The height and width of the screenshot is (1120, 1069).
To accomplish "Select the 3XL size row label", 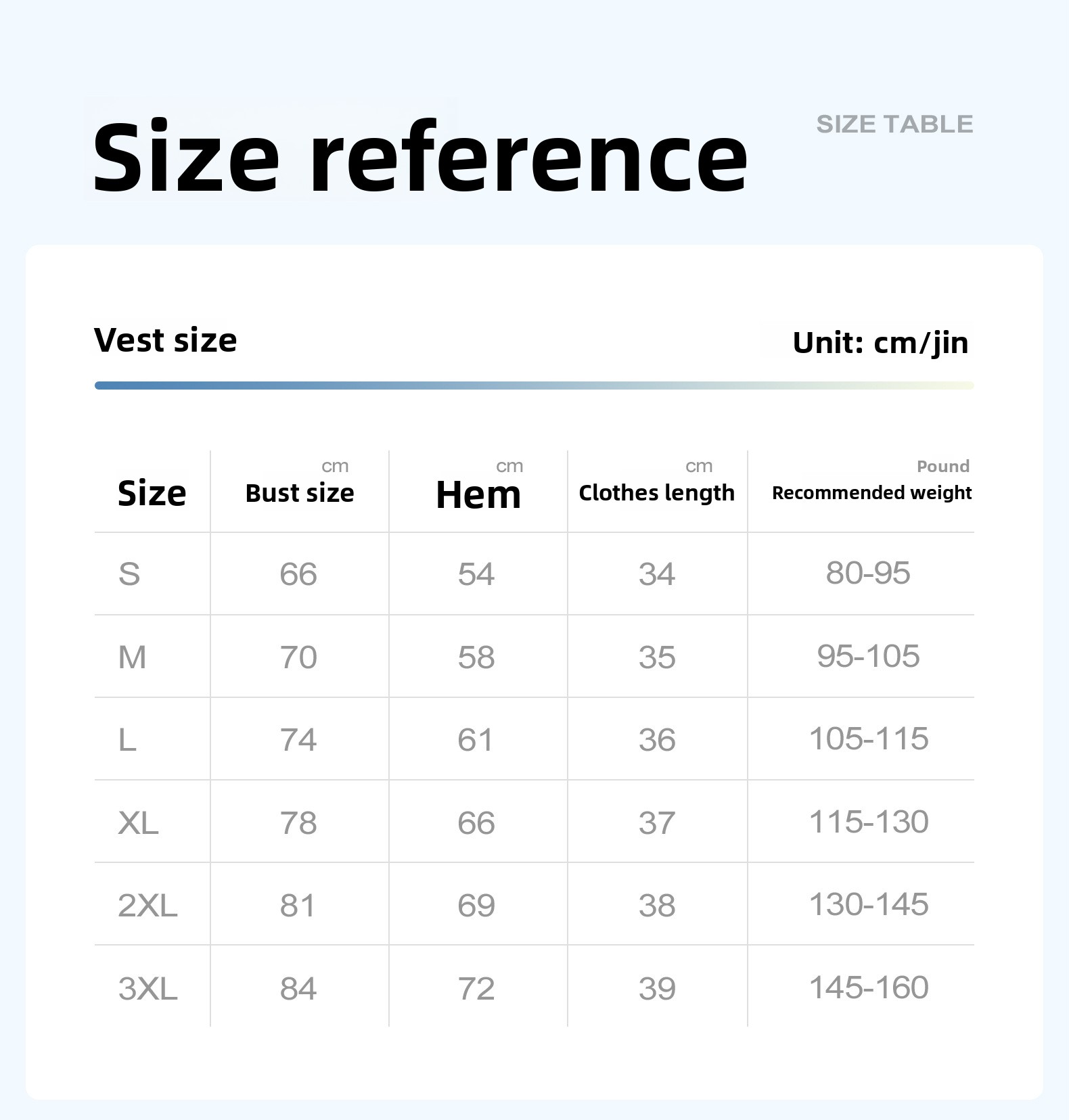I will coord(147,988).
